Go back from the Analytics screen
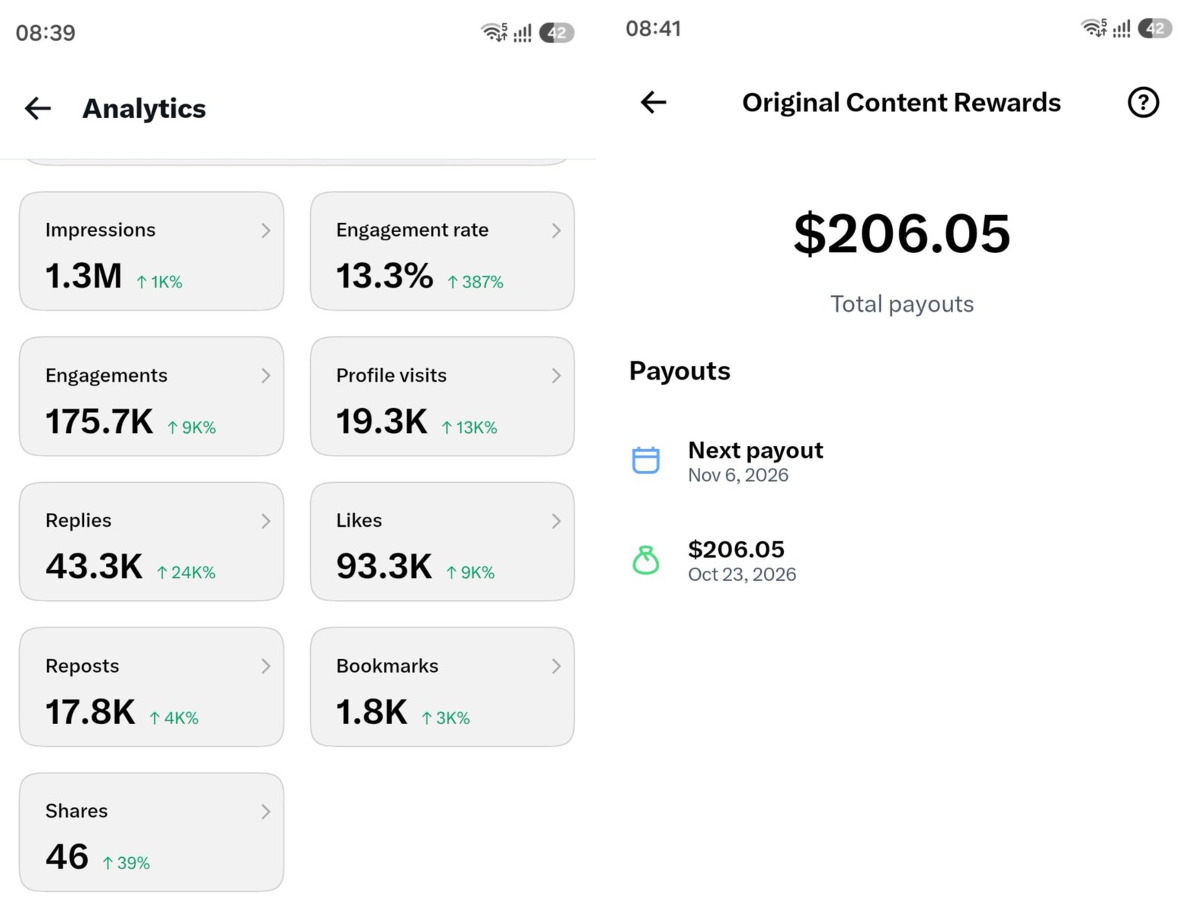 click(x=38, y=108)
